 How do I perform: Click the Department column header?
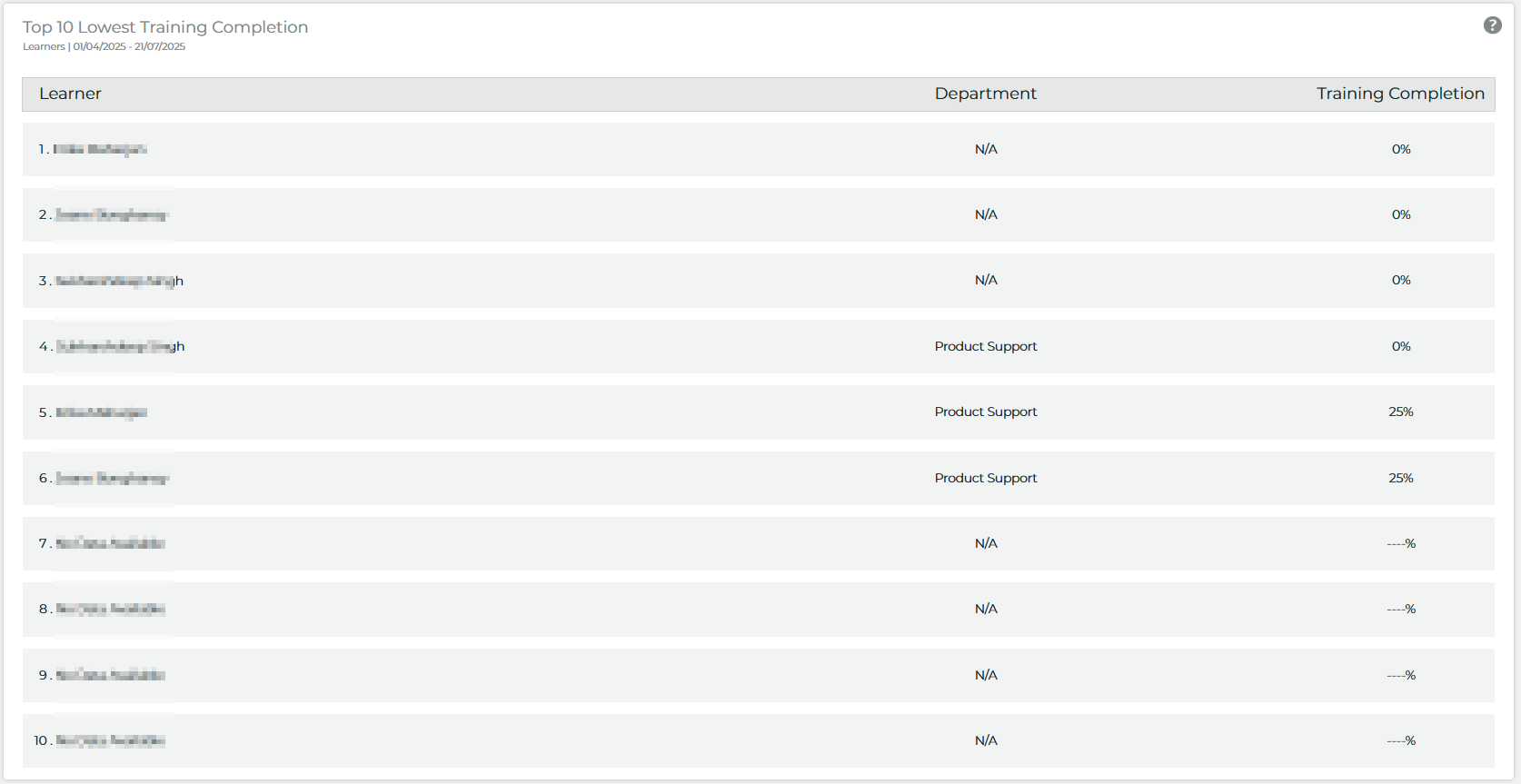tap(985, 94)
